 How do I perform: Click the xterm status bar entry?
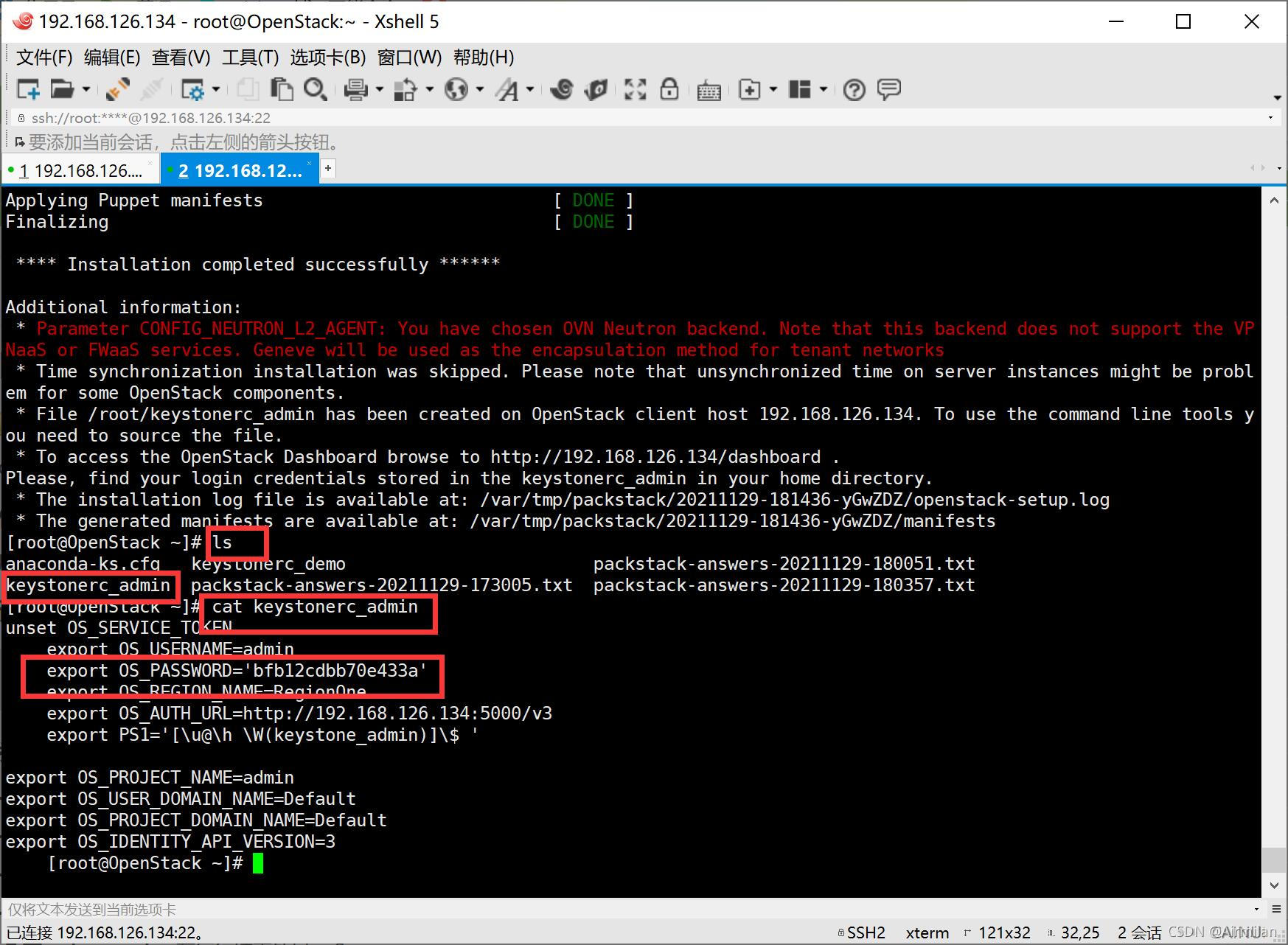(x=927, y=933)
